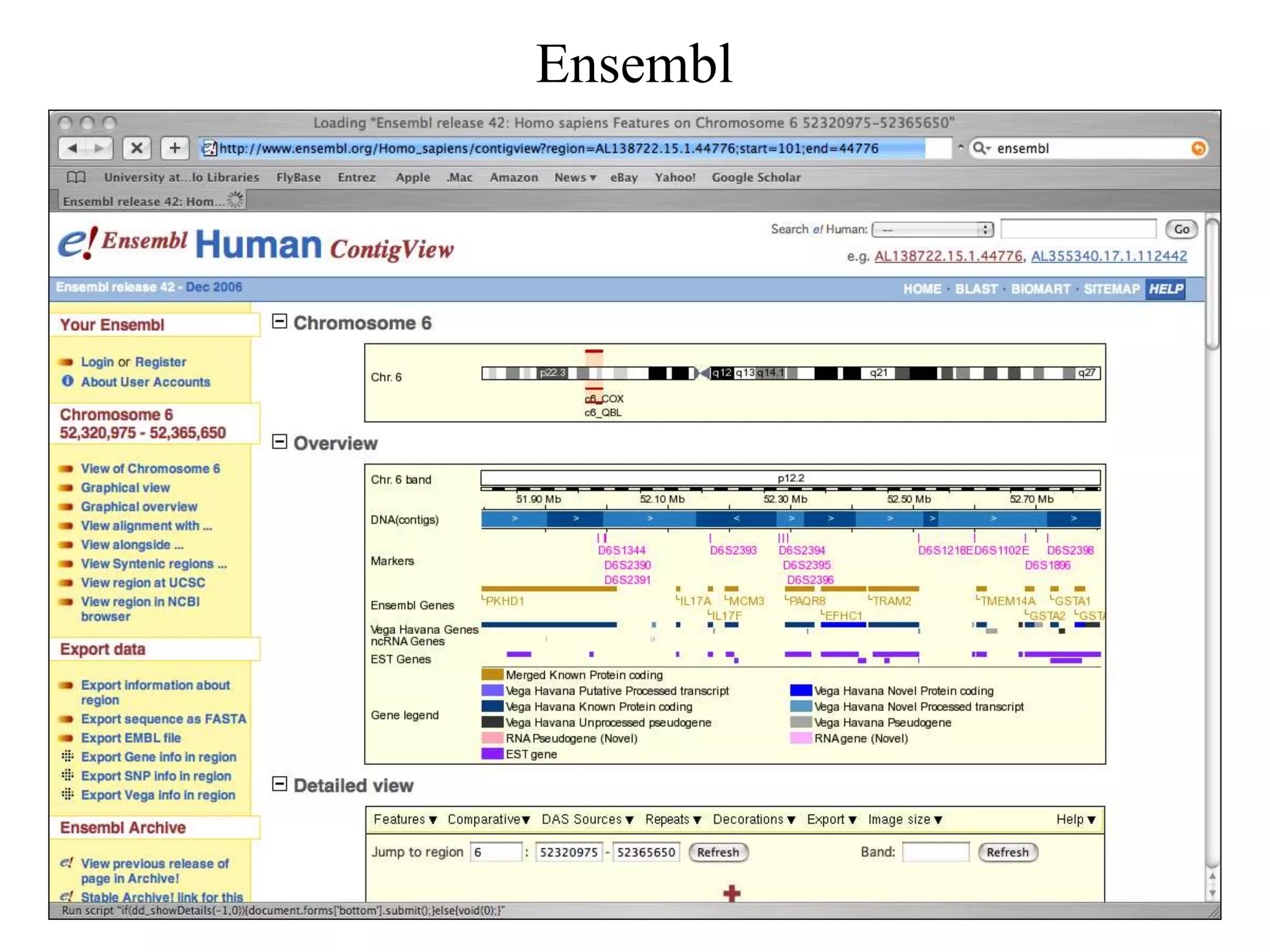Click the region start field 52320975
This screenshot has width=1270, height=952.
569,852
